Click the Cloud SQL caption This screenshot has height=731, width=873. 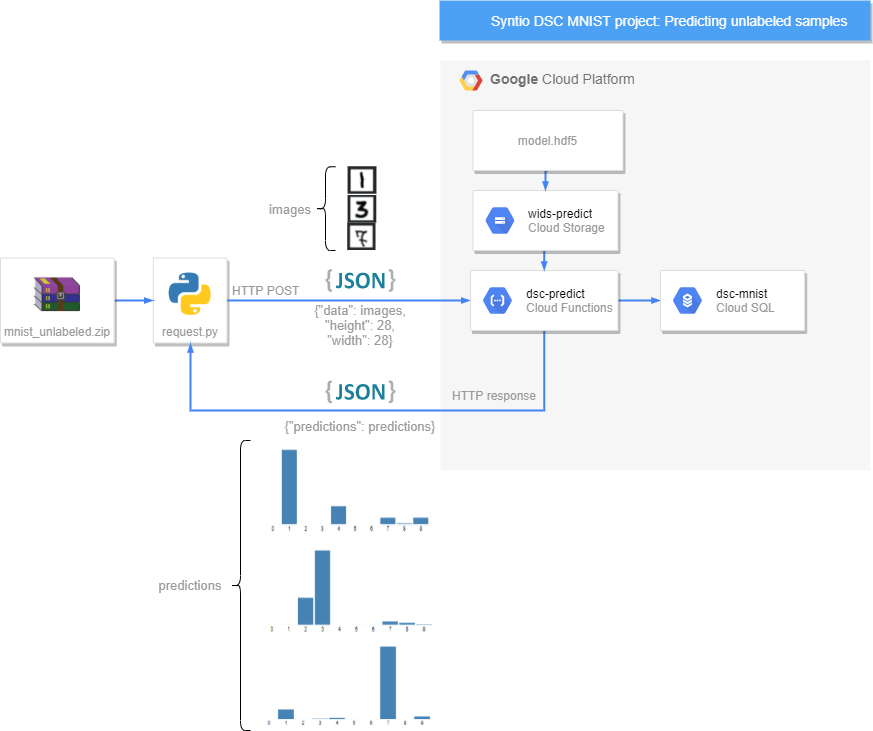(745, 308)
